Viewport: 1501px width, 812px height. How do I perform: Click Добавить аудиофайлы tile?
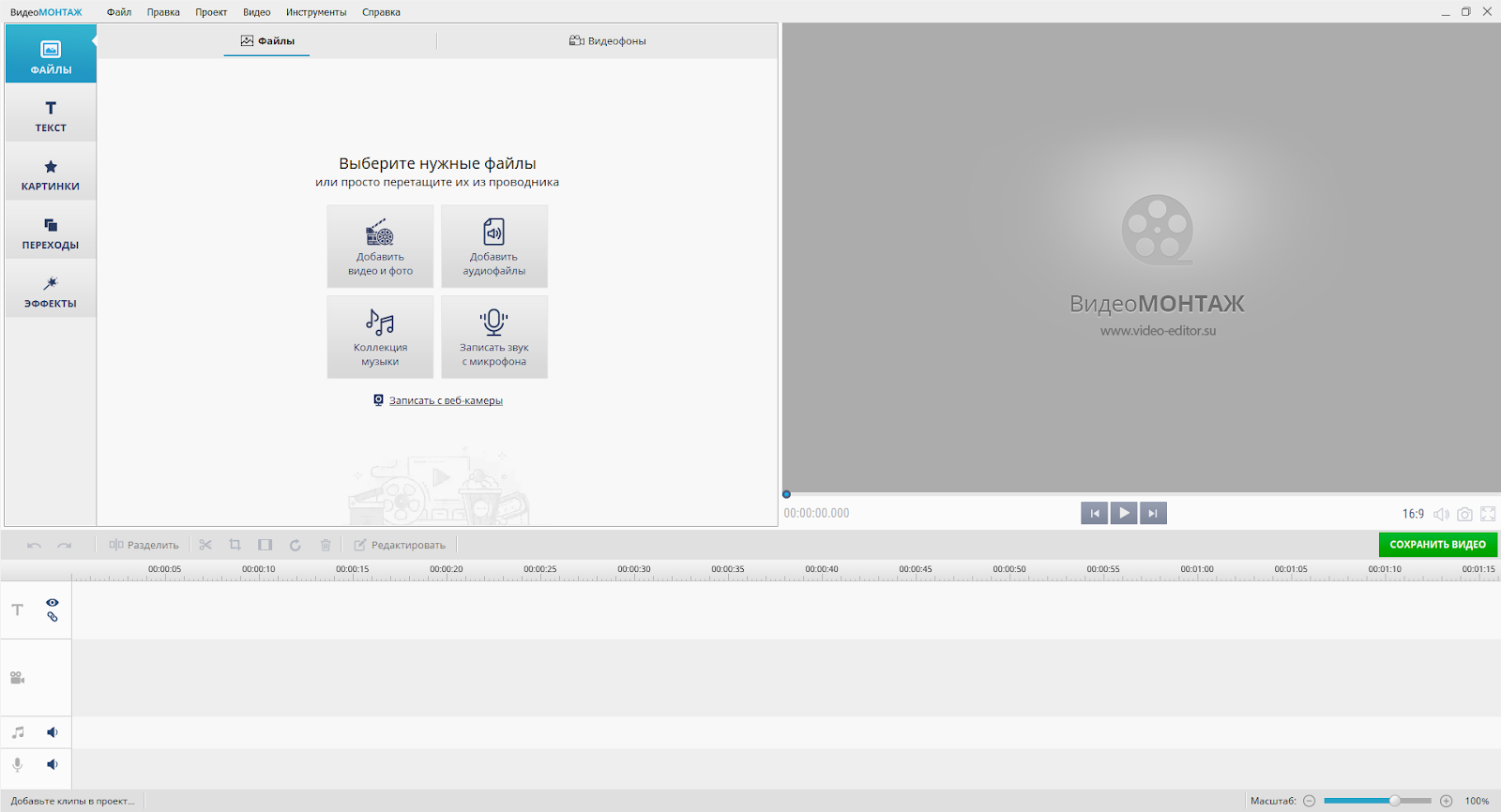(x=494, y=246)
